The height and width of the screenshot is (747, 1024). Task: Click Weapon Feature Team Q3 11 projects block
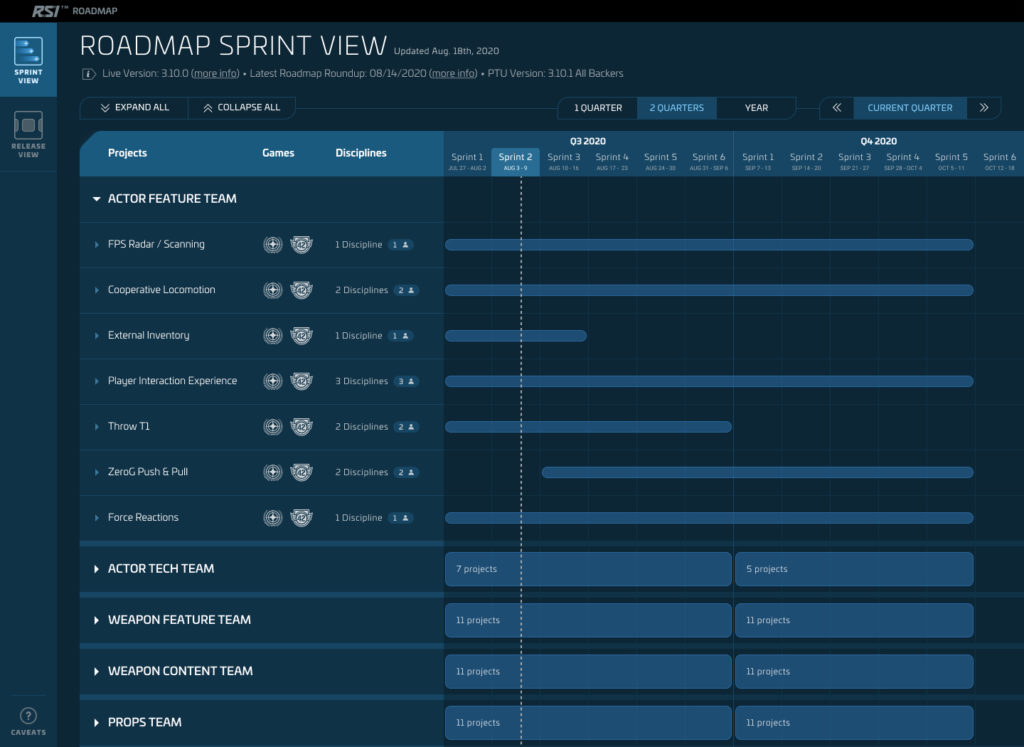(588, 620)
